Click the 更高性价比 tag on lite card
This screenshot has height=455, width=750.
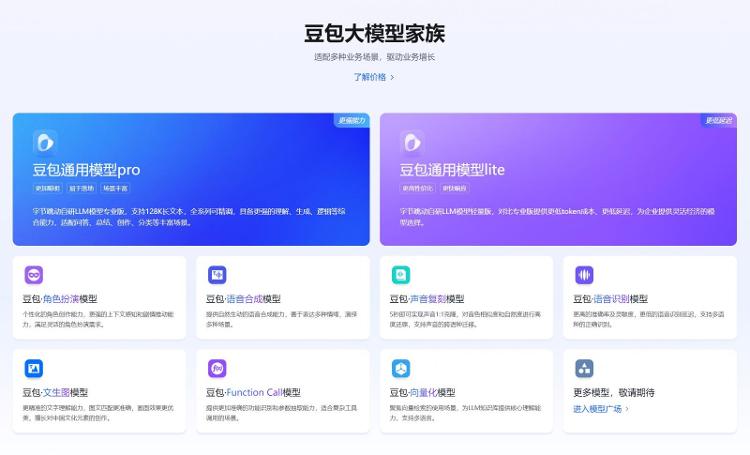coord(418,189)
